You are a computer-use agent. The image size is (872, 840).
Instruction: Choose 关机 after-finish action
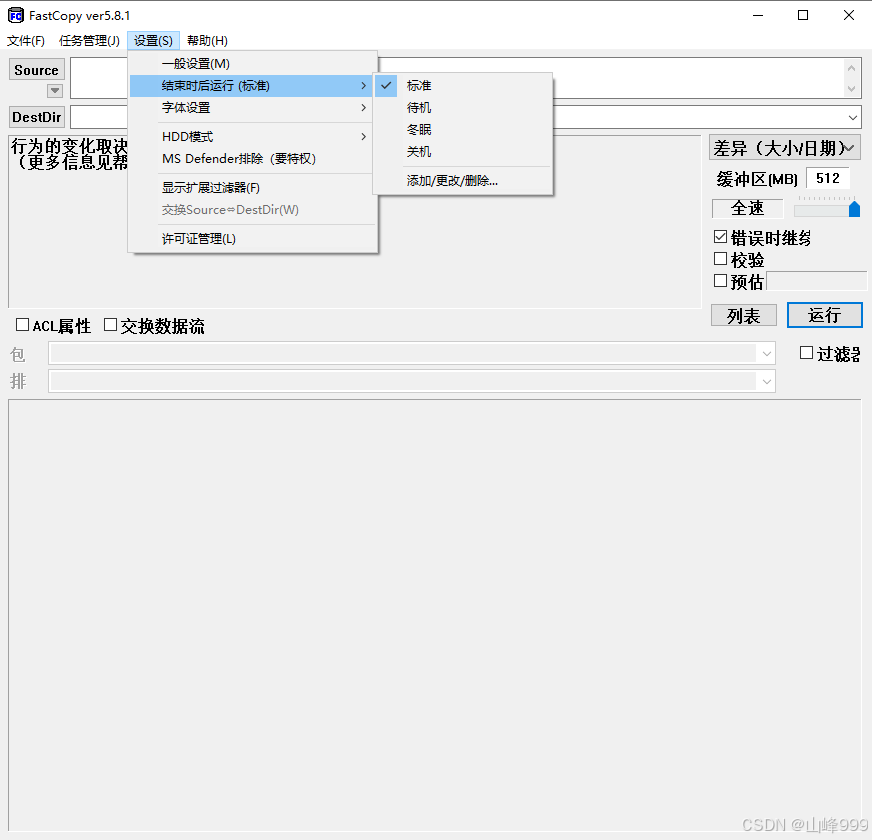[463, 151]
